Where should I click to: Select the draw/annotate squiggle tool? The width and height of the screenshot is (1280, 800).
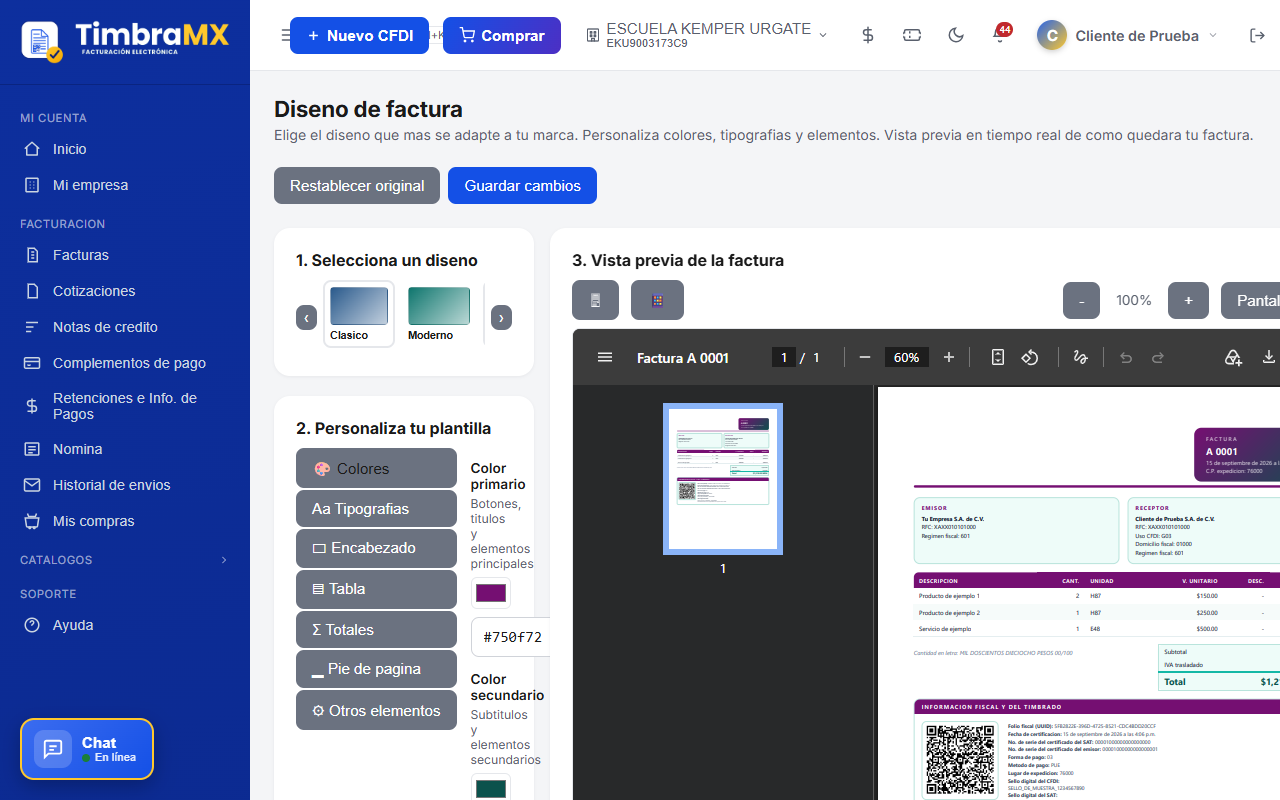(x=1080, y=357)
